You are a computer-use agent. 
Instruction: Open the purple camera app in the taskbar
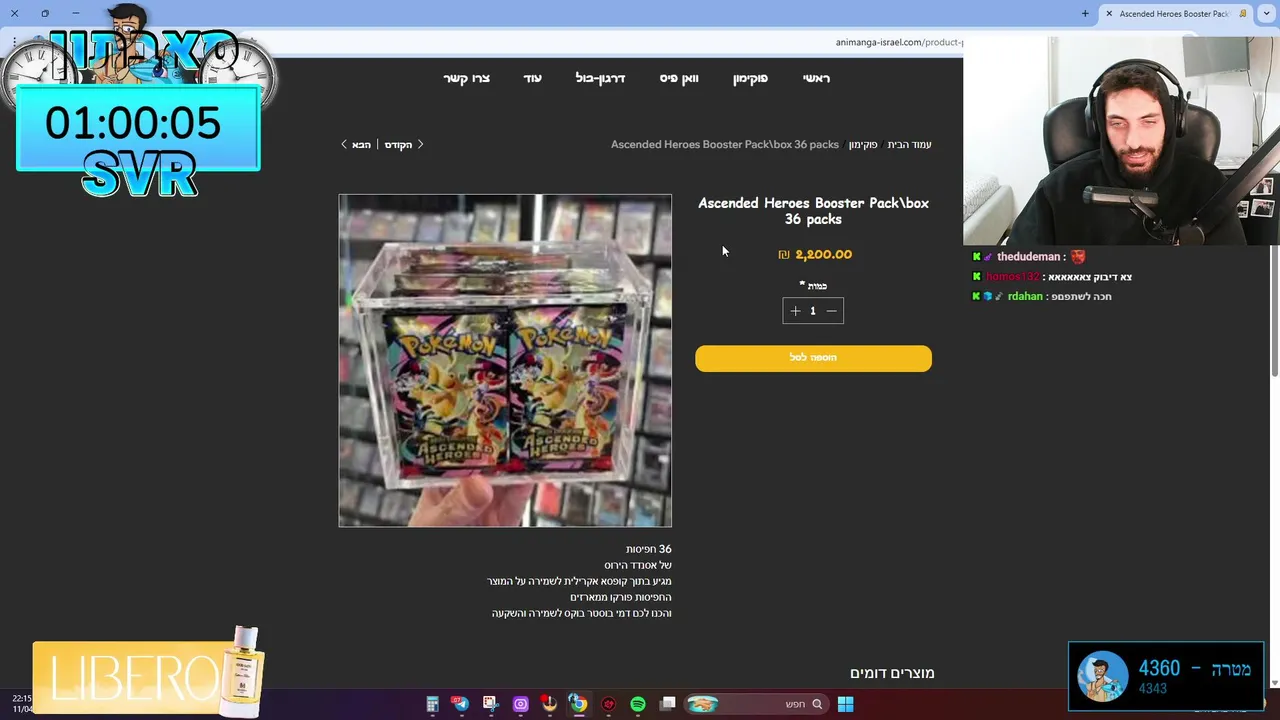point(520,704)
